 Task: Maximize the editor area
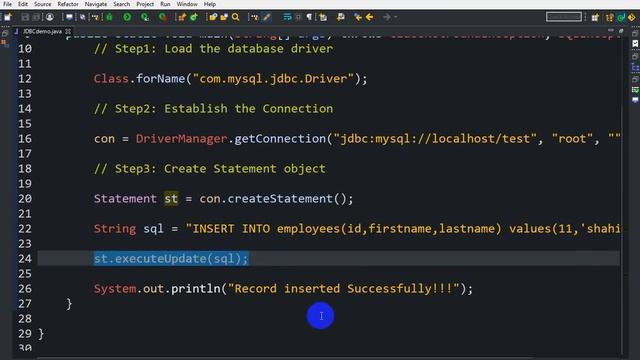[x=621, y=31]
